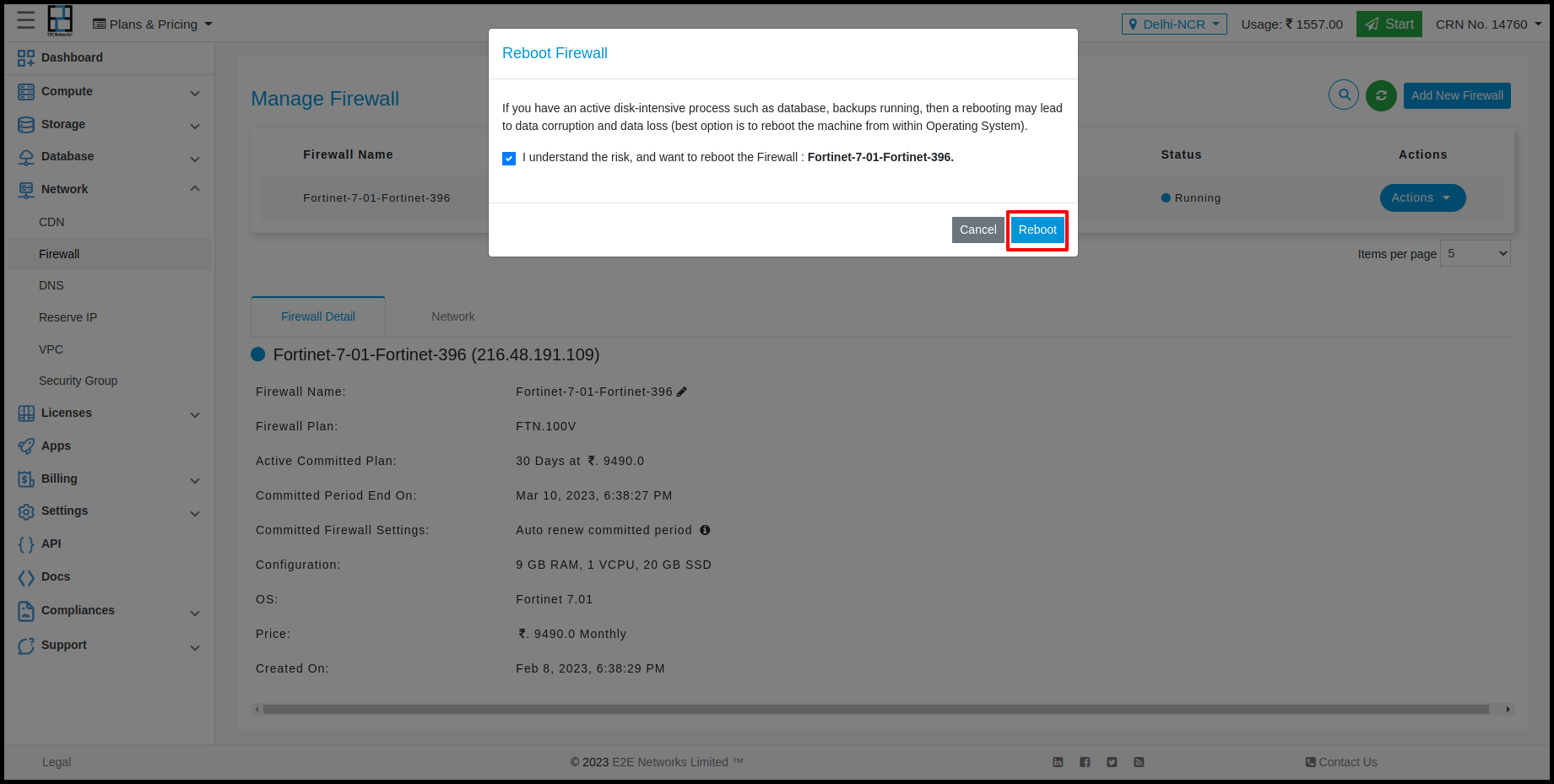The height and width of the screenshot is (784, 1554).
Task: Open the Actions dropdown for Fortinet firewall
Action: [x=1422, y=197]
